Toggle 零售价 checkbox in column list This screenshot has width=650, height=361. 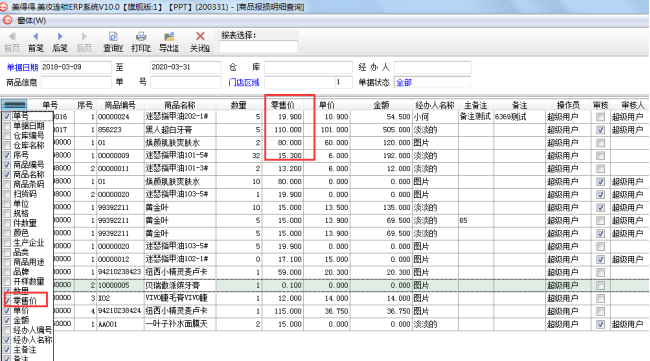(8, 300)
